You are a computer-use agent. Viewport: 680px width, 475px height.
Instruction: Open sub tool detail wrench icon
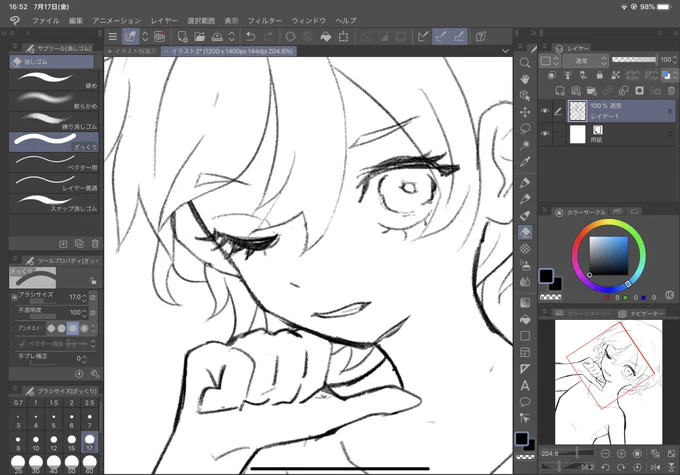(95, 373)
